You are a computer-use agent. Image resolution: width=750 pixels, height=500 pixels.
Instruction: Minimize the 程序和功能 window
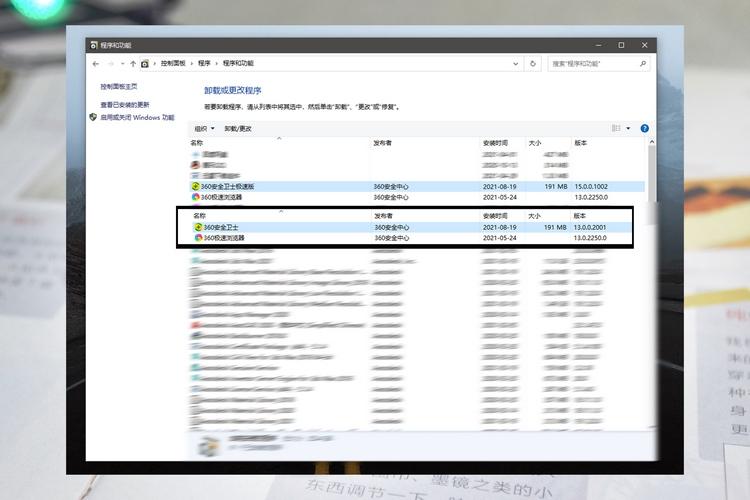coord(598,45)
